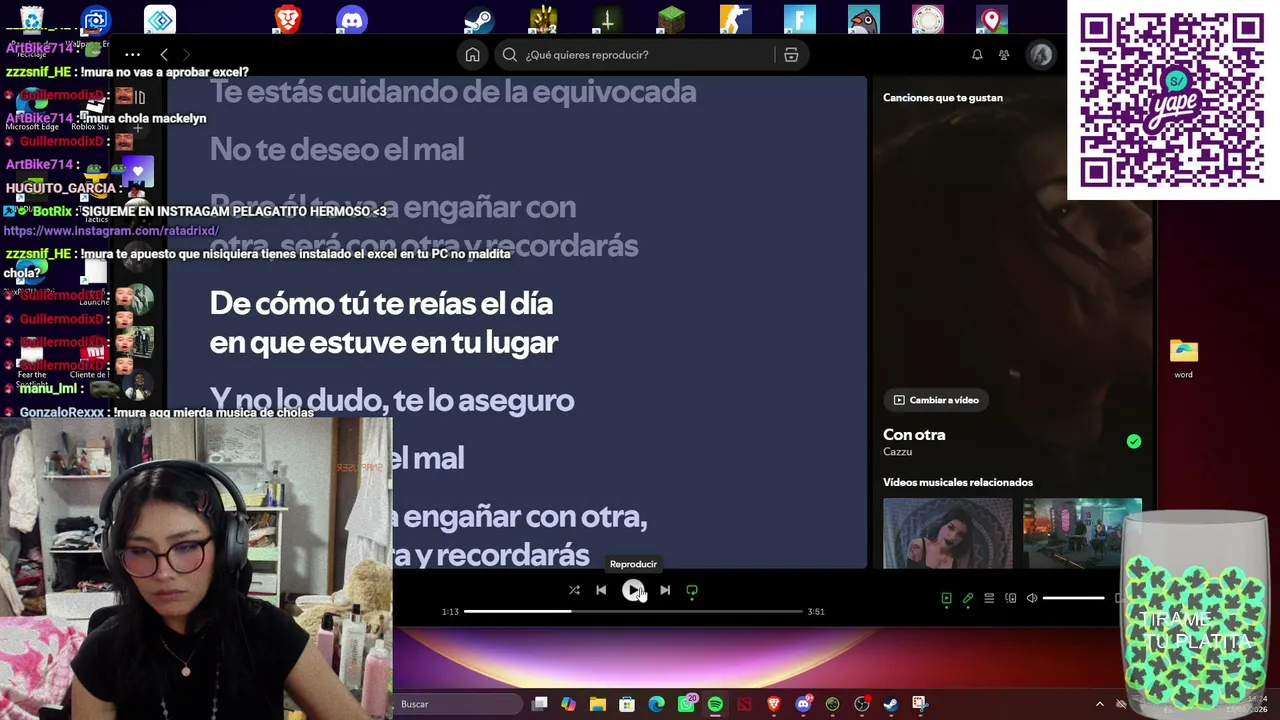Open WhatsApp from the taskbar
The image size is (1280, 720).
[686, 704]
